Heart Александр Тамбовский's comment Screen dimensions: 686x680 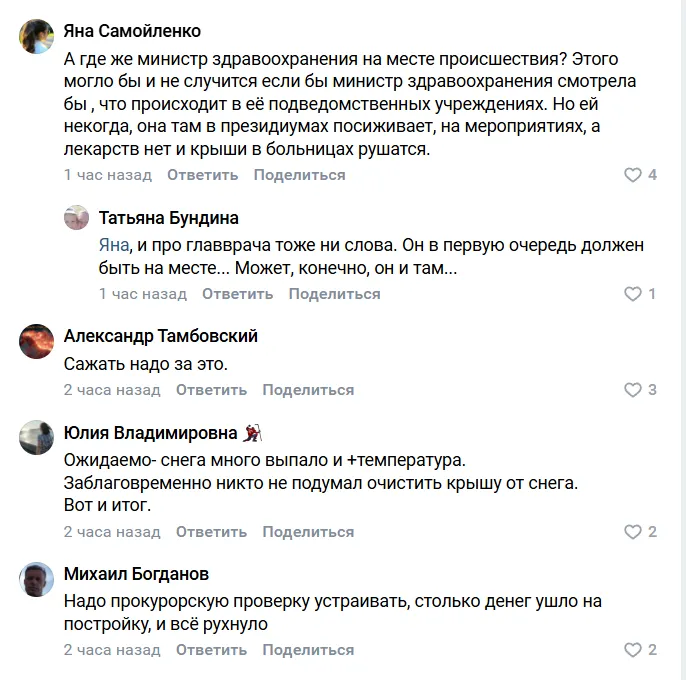[x=632, y=390]
